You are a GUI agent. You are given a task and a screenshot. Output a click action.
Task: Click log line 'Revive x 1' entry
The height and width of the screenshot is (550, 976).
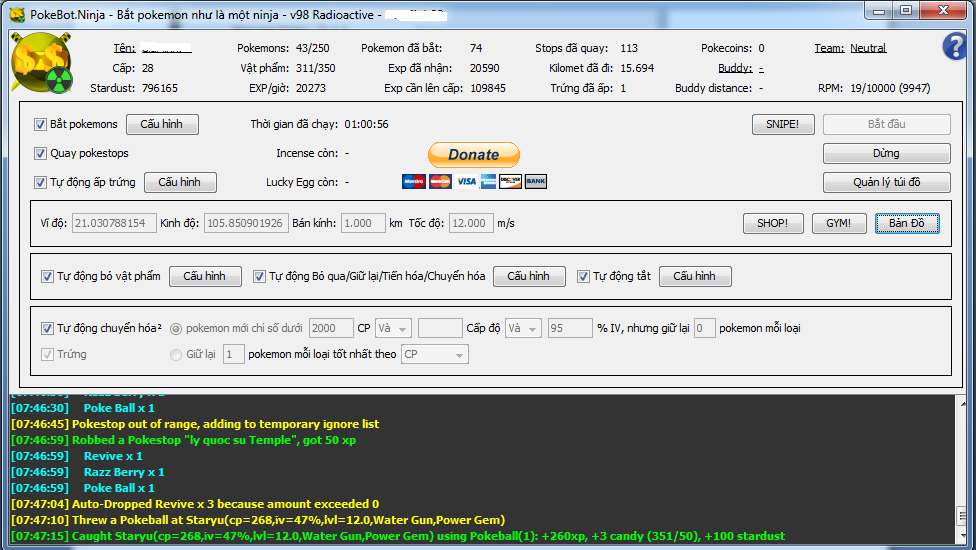[77, 456]
